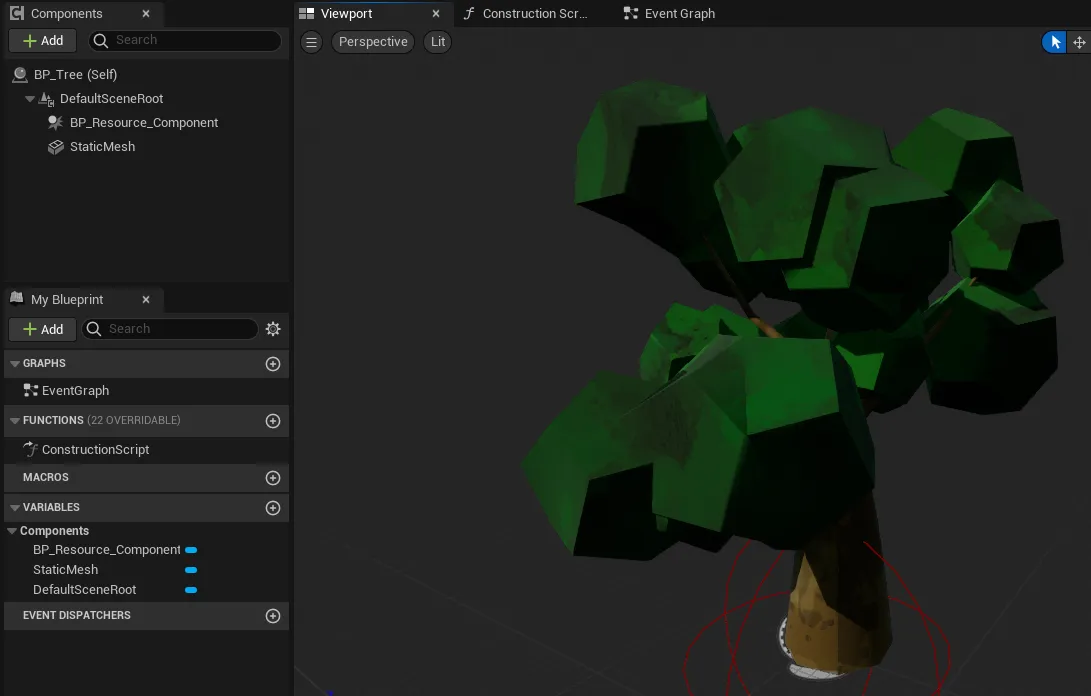Click the Event Graph tab icon
This screenshot has height=696, width=1091.
[x=630, y=13]
